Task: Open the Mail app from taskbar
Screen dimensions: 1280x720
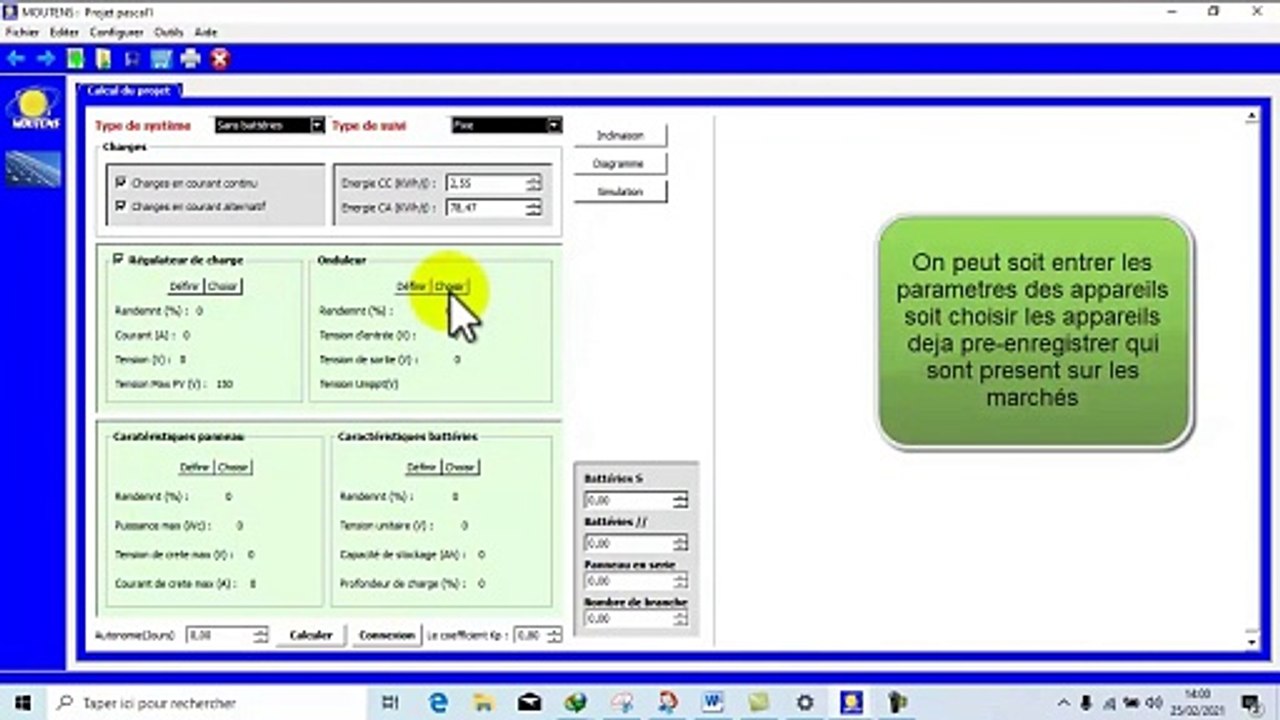Action: point(530,702)
